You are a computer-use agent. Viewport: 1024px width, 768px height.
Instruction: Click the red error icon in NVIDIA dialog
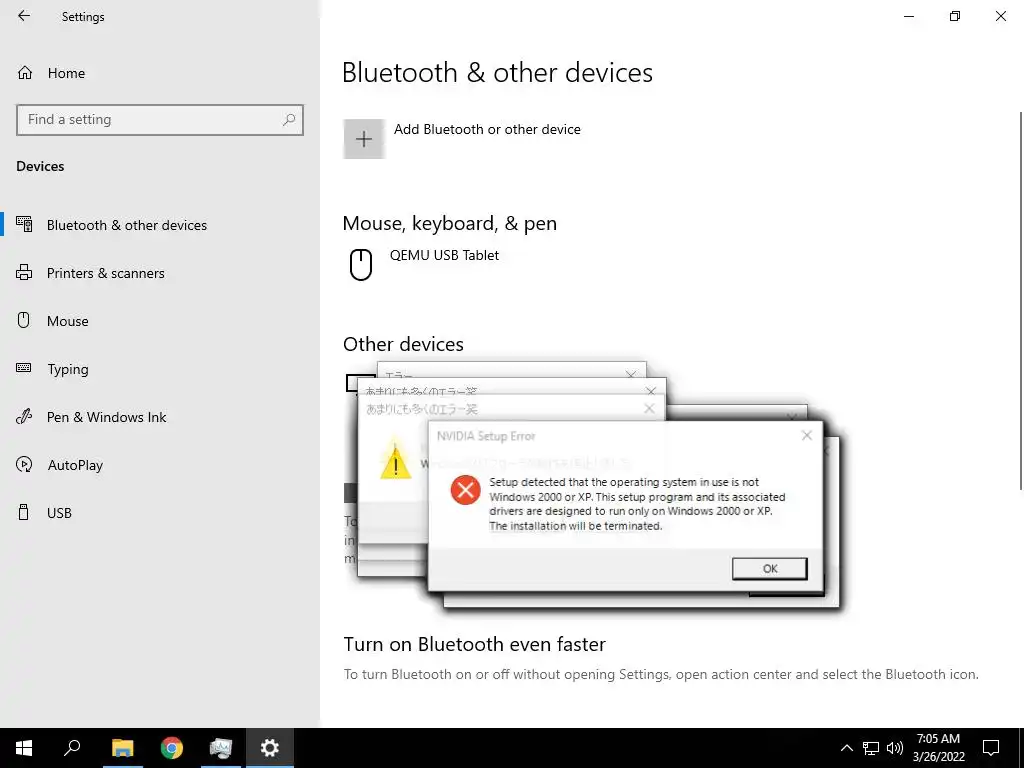pyautogui.click(x=465, y=489)
